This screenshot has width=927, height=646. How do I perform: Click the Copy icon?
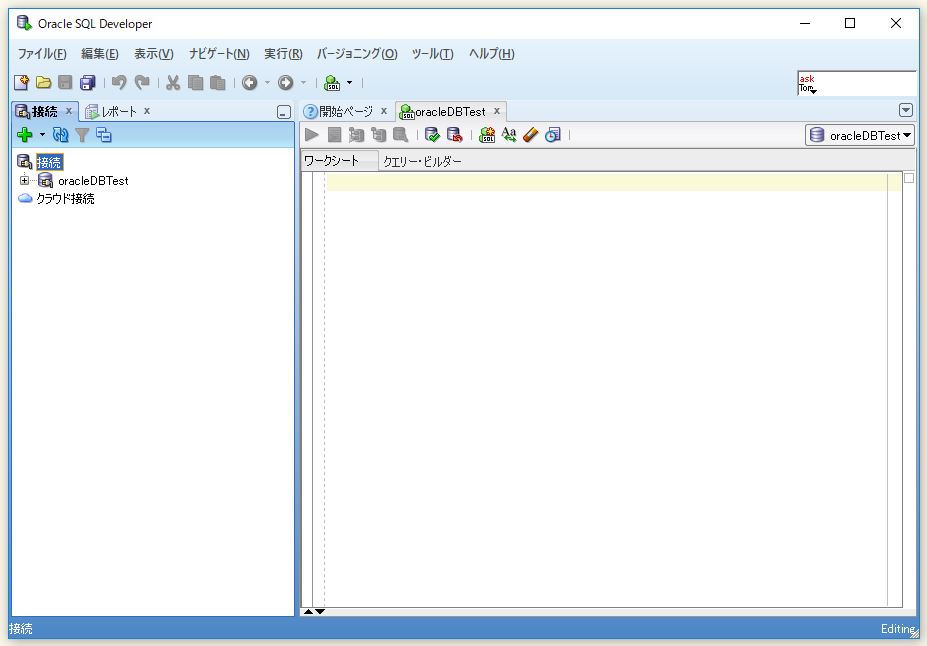(x=195, y=83)
